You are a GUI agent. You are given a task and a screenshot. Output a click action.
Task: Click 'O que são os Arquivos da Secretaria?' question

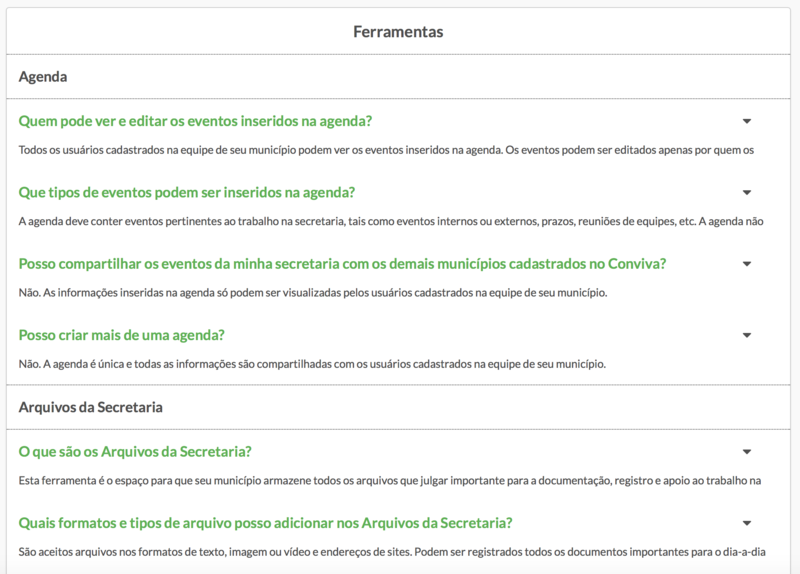tap(135, 452)
